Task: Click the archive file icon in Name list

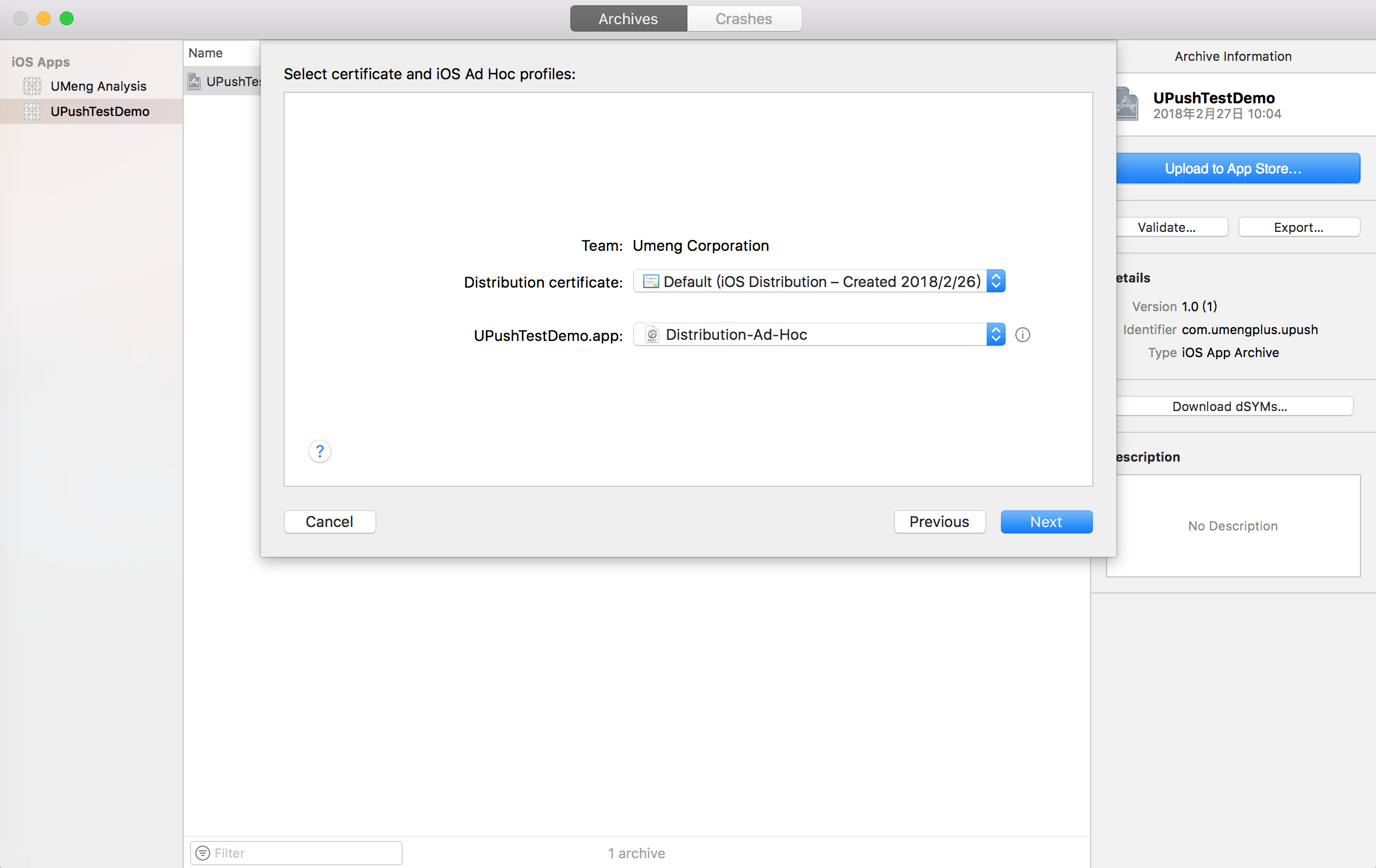Action: [195, 82]
